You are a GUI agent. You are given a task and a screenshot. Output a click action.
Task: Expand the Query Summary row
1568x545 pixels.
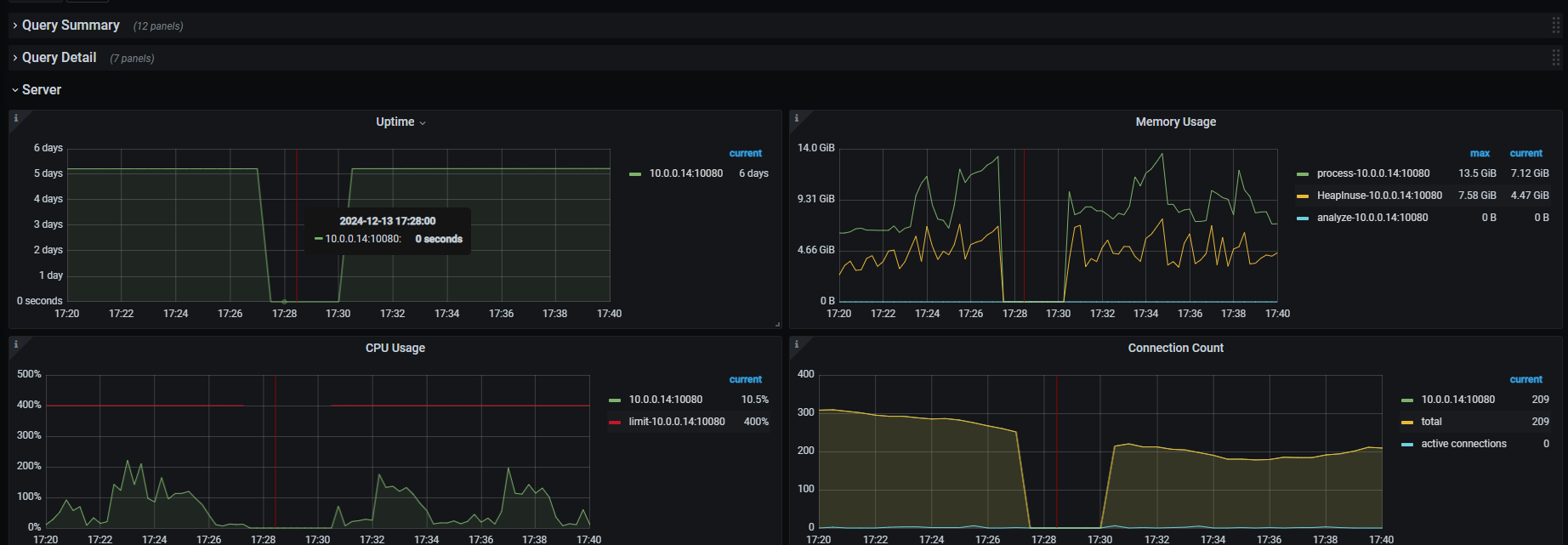[x=71, y=26]
